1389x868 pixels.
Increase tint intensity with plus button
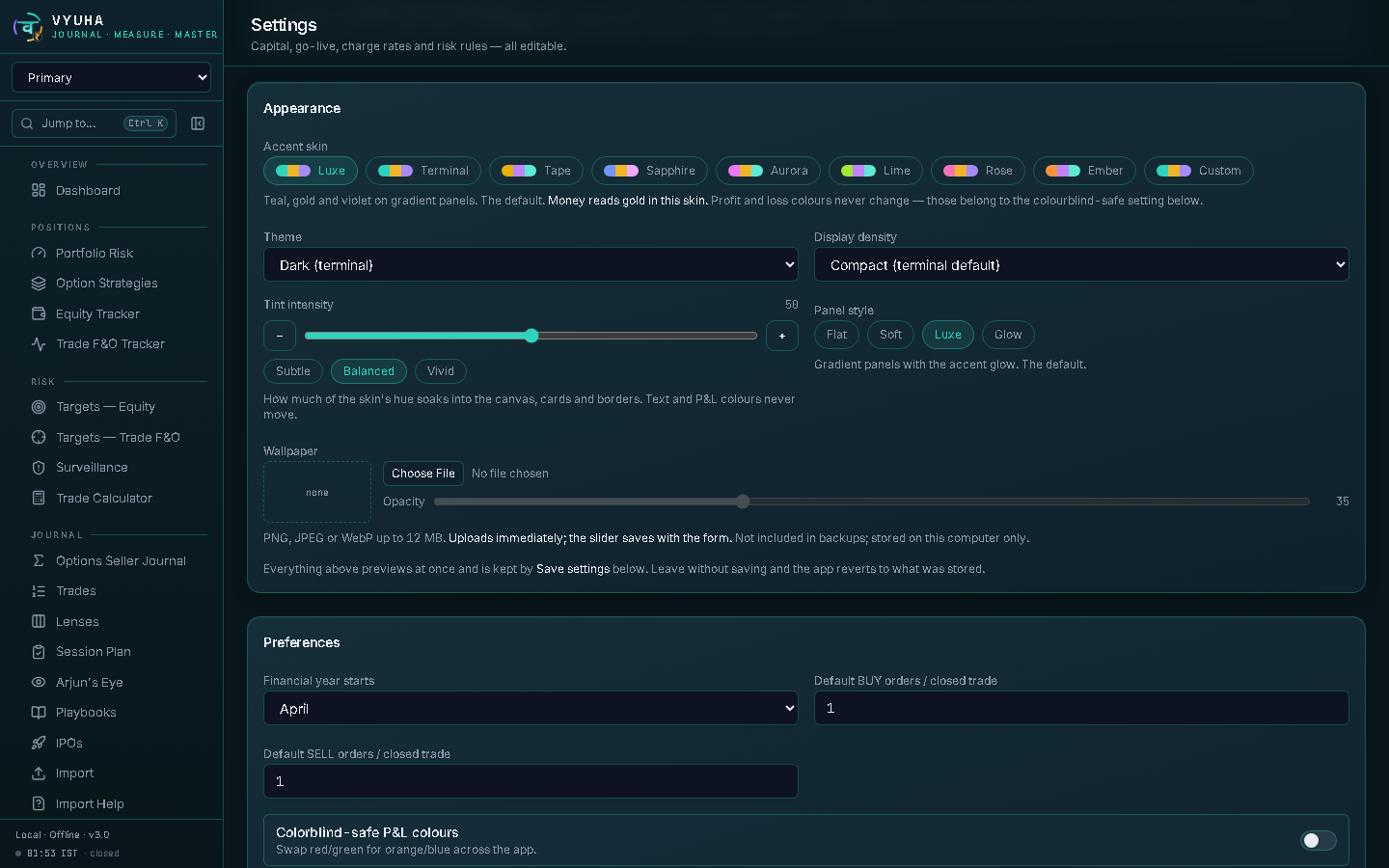(x=782, y=336)
